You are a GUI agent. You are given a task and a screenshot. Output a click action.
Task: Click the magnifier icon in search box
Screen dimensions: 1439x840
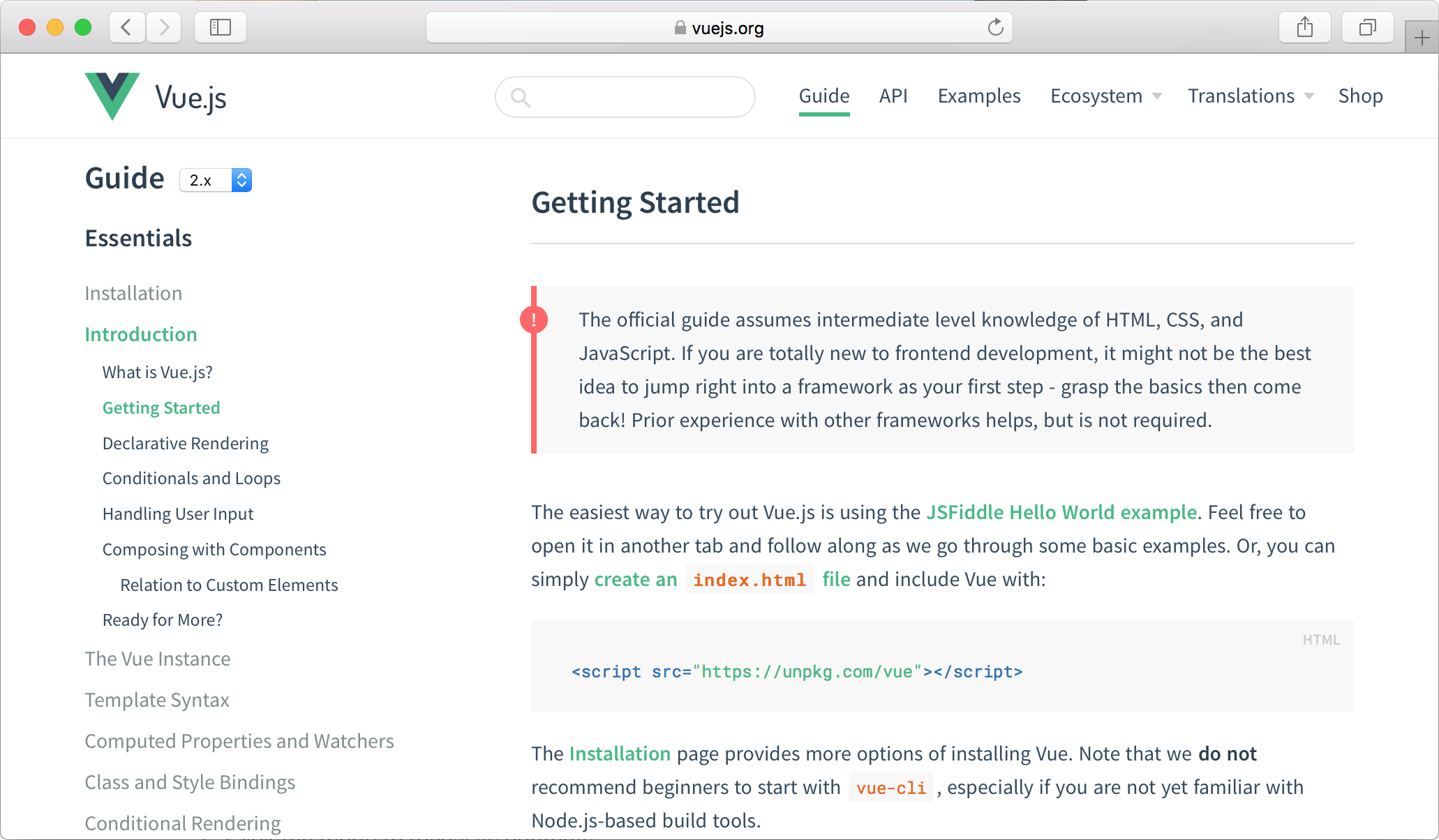[521, 97]
